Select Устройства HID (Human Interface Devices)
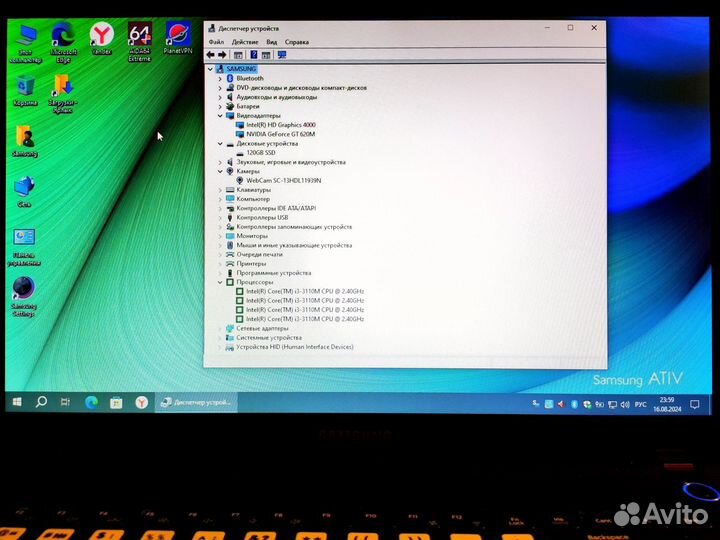 pyautogui.click(x=295, y=347)
